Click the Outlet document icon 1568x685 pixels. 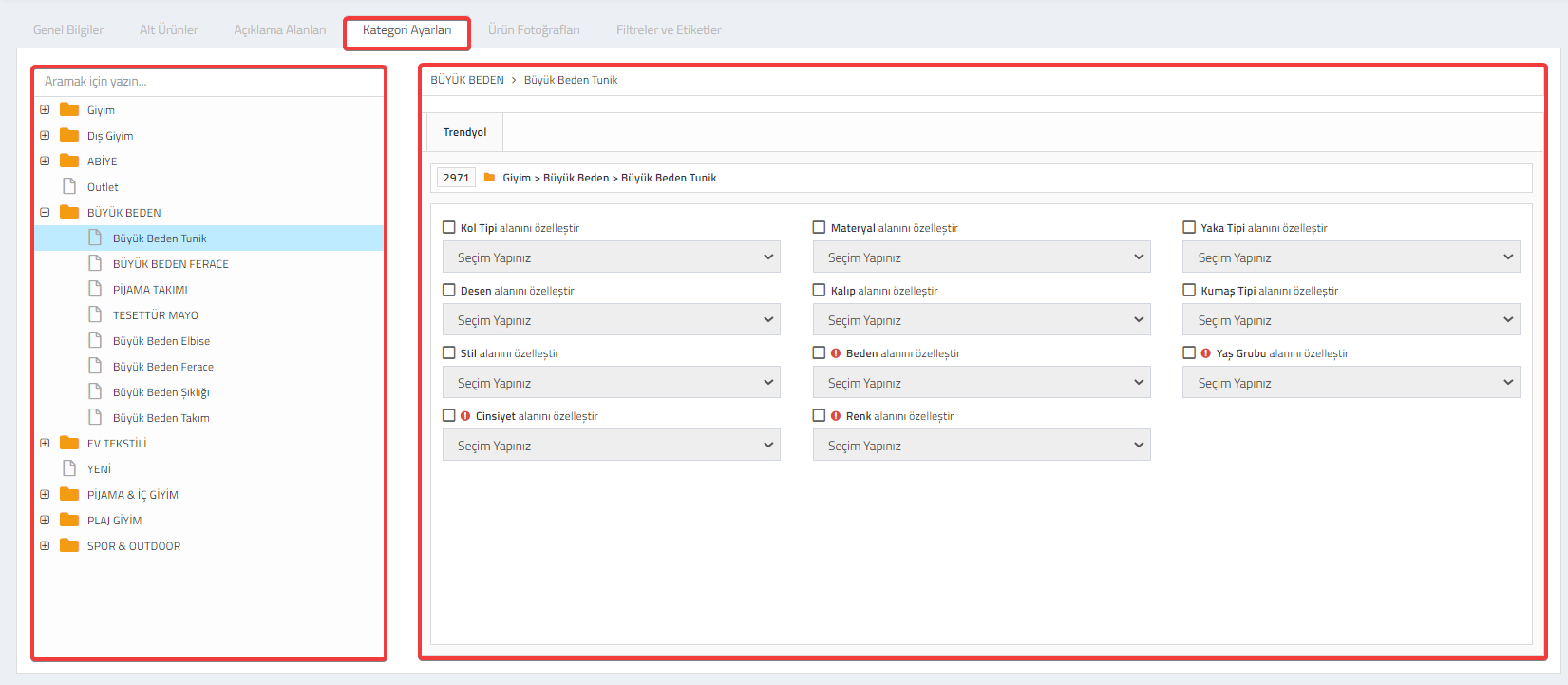(x=69, y=186)
